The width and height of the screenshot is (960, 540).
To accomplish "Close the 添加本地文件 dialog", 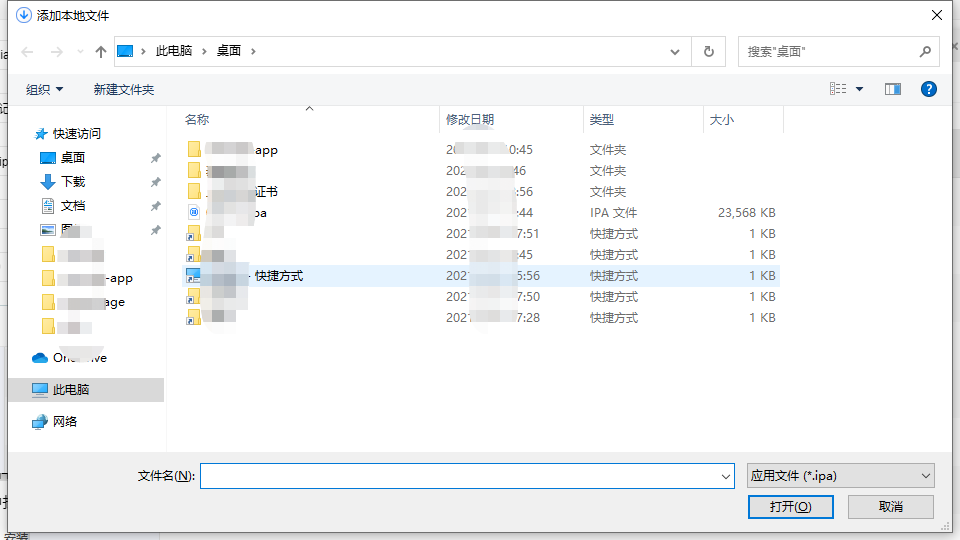I will coord(937,15).
